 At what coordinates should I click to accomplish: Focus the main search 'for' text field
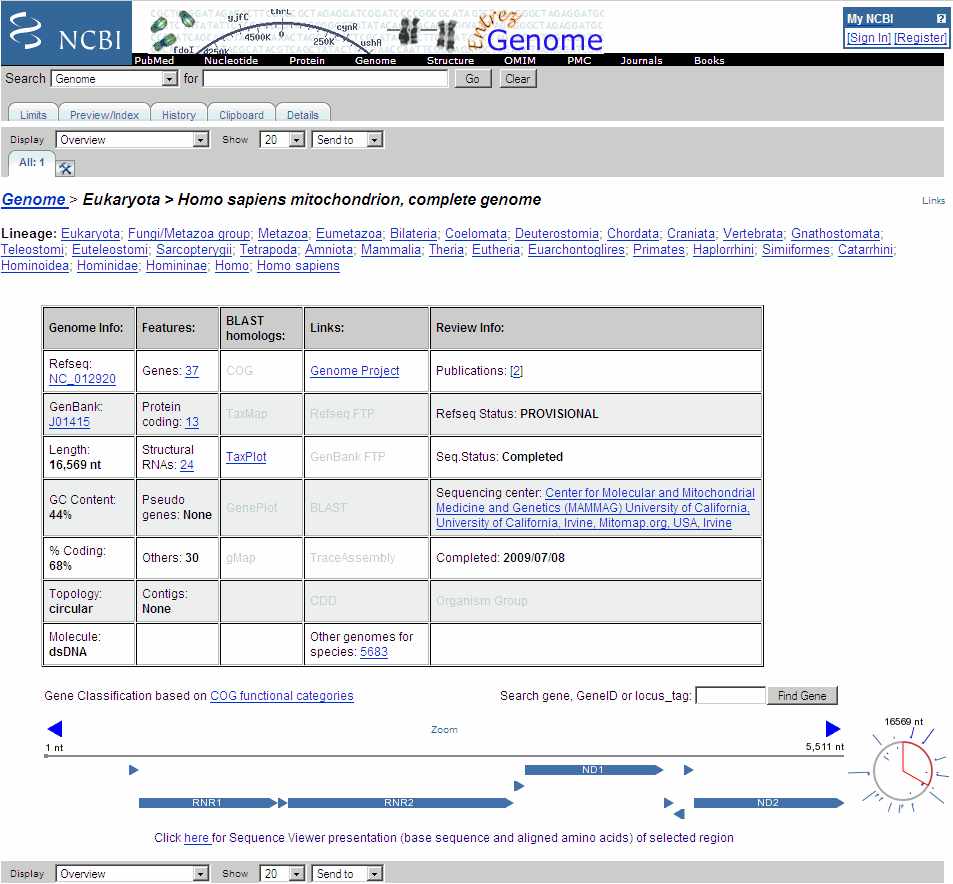326,79
